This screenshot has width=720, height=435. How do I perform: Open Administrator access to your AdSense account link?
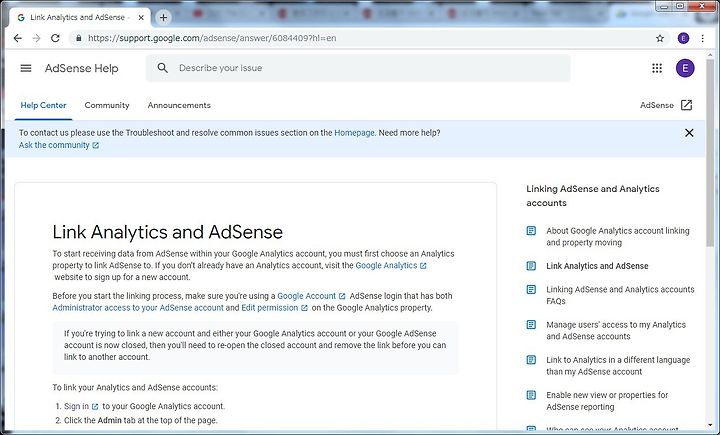point(138,308)
